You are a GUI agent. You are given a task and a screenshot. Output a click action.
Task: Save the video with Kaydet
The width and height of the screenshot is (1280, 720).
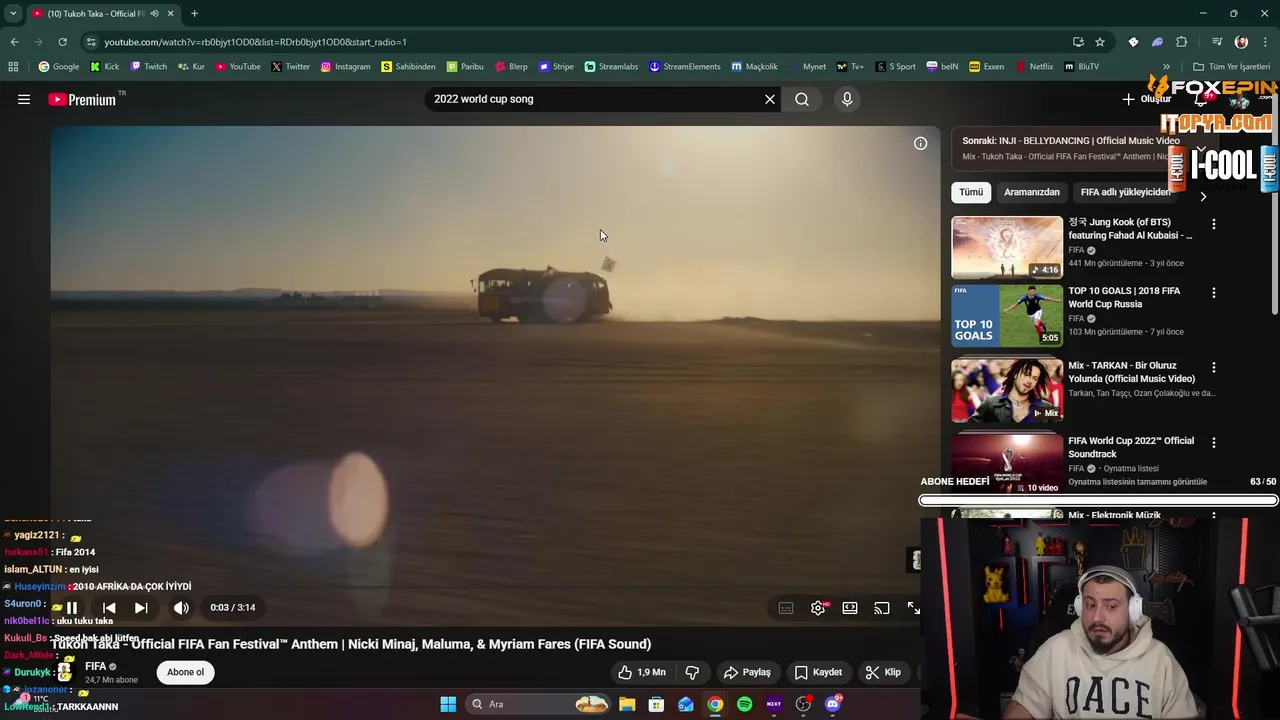tap(819, 672)
